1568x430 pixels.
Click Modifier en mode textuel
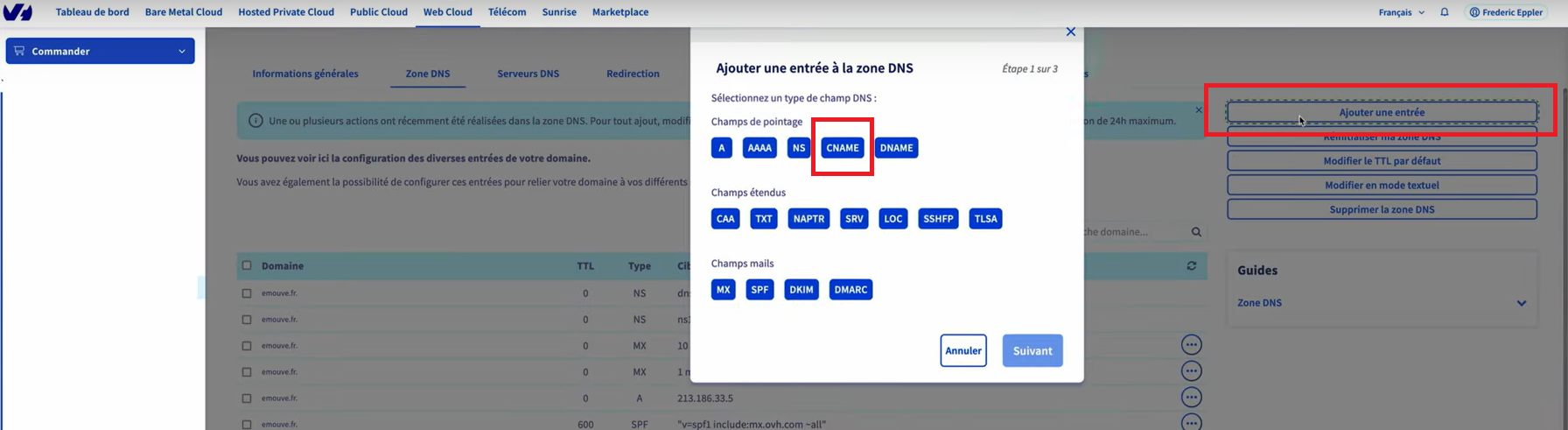click(1382, 186)
